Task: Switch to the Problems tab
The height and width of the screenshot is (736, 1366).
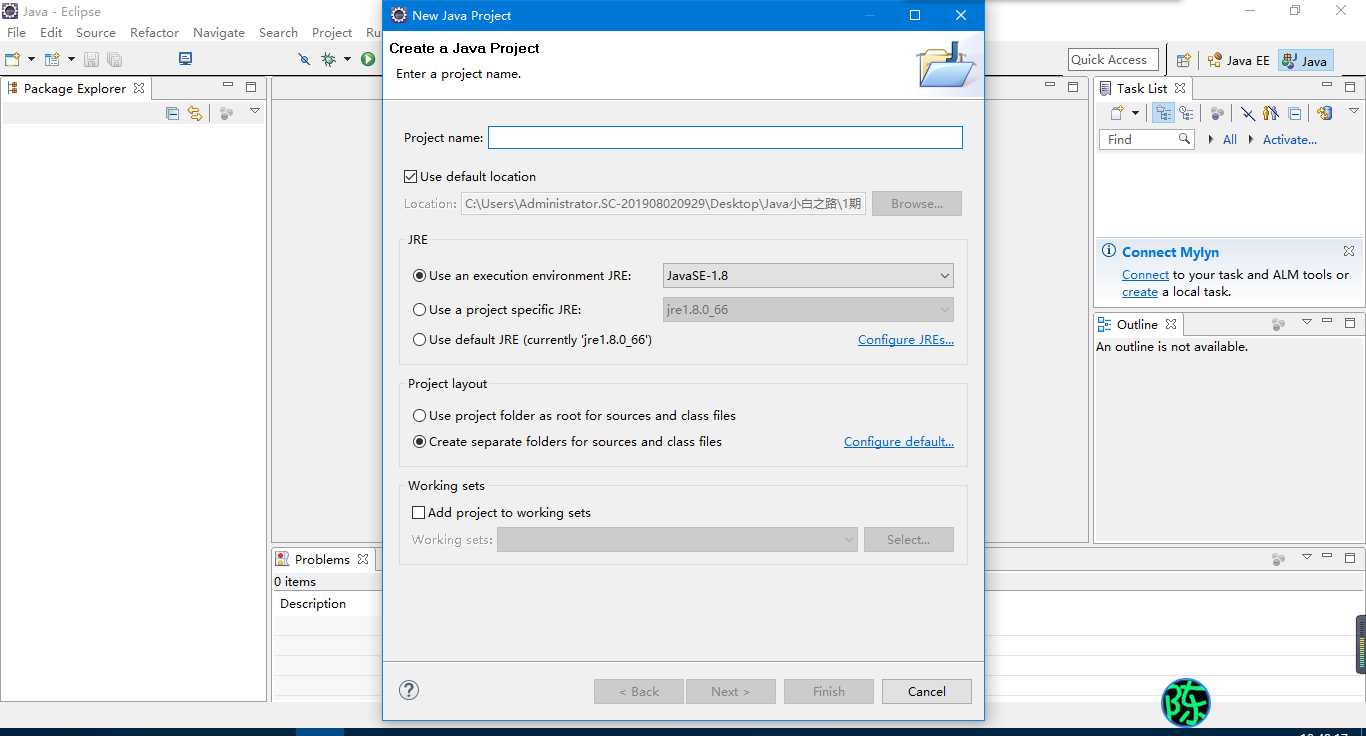Action: [x=322, y=559]
